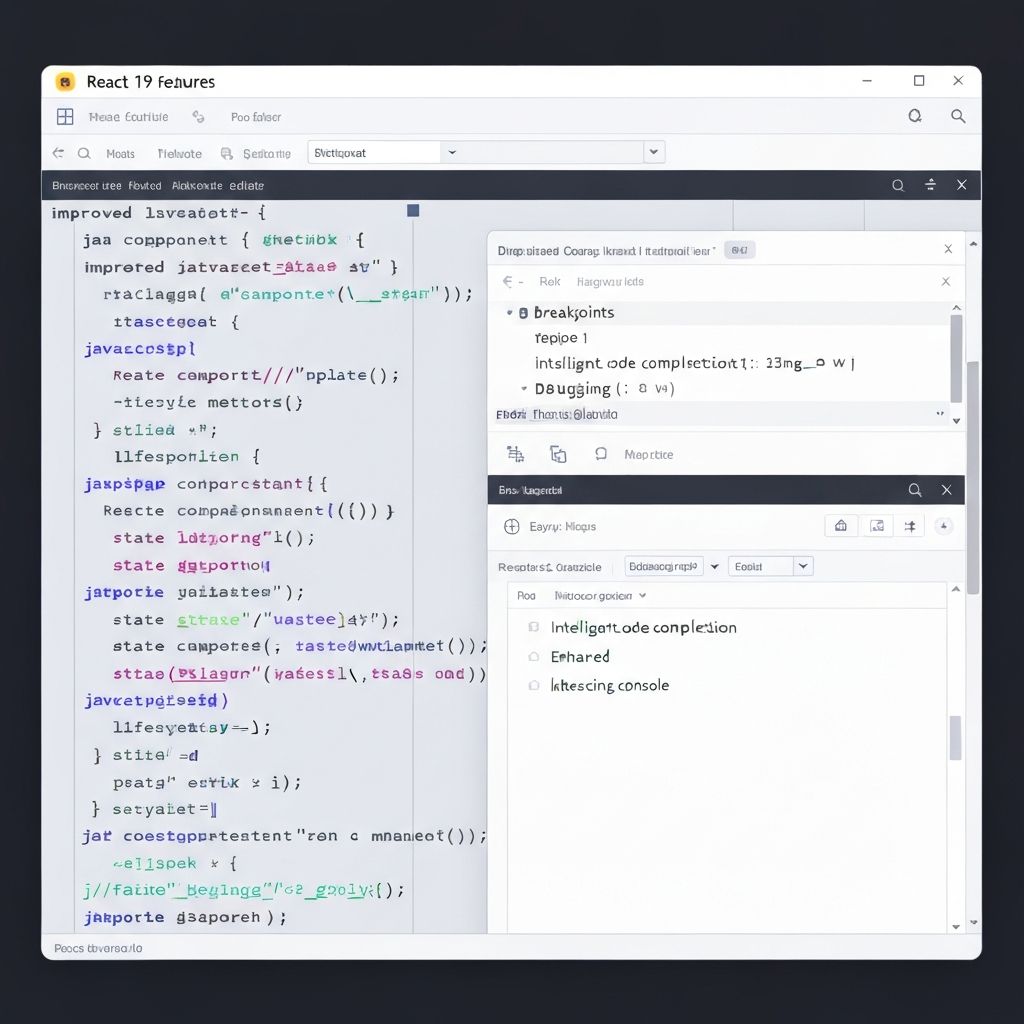
Task: Click the link icon beside Poo folaer
Action: [x=199, y=117]
